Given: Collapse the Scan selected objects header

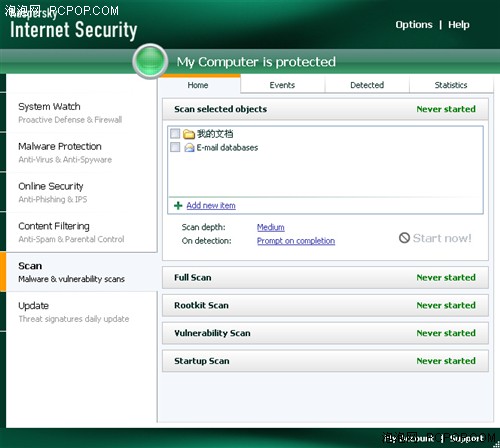Looking at the screenshot, I should pos(325,109).
